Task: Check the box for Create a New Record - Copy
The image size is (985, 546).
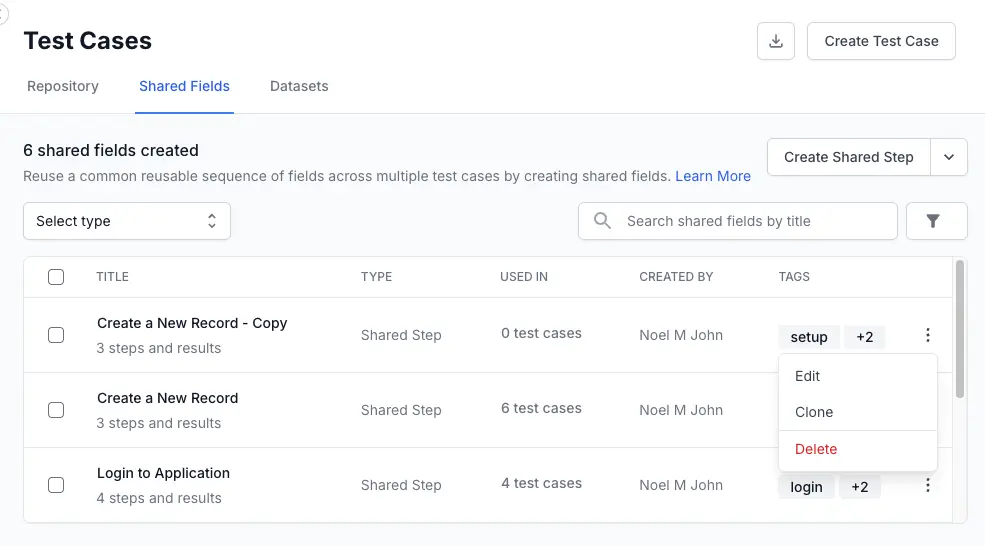Action: click(x=56, y=335)
